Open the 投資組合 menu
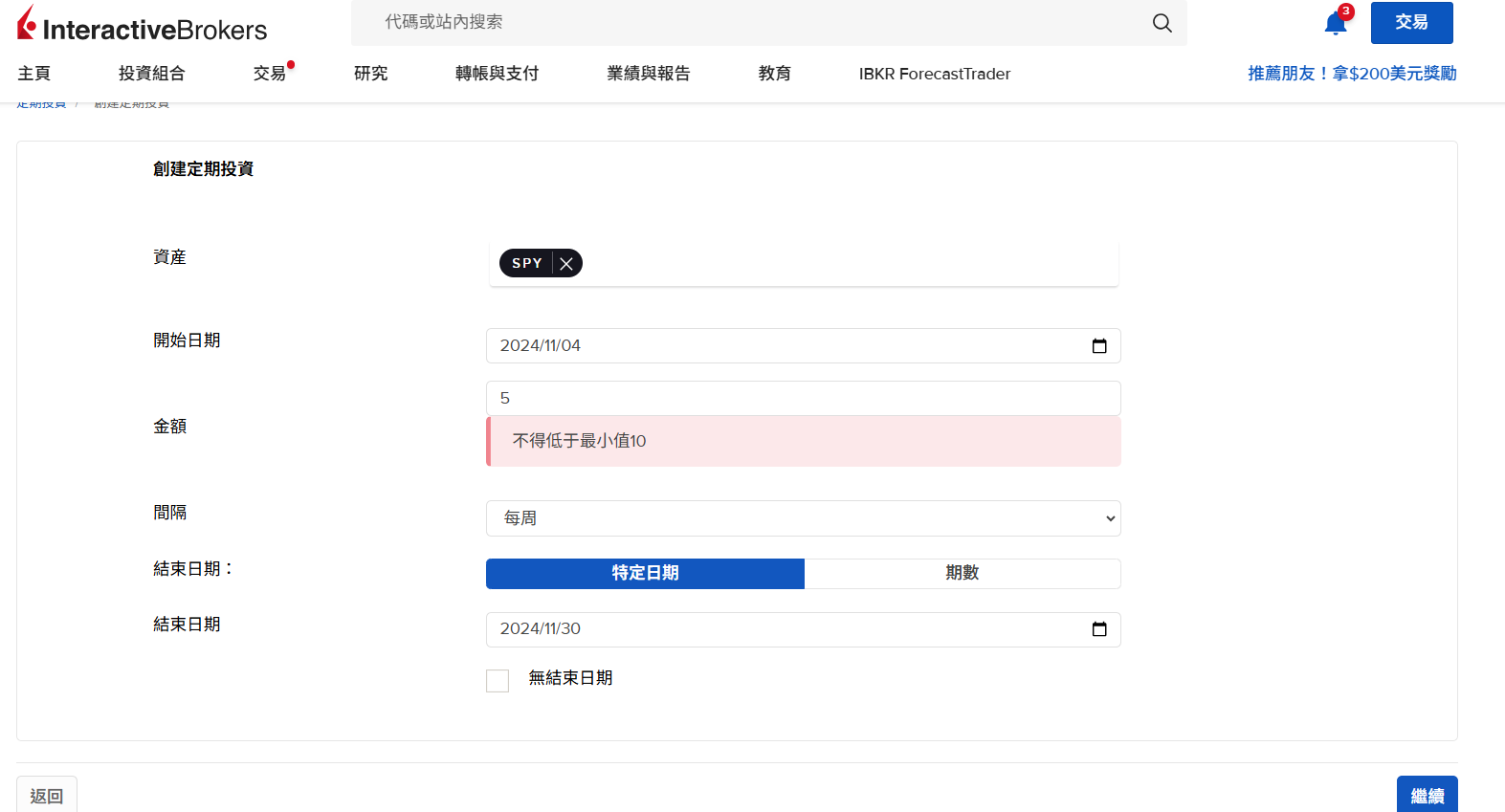This screenshot has height=812, width=1505. point(152,74)
